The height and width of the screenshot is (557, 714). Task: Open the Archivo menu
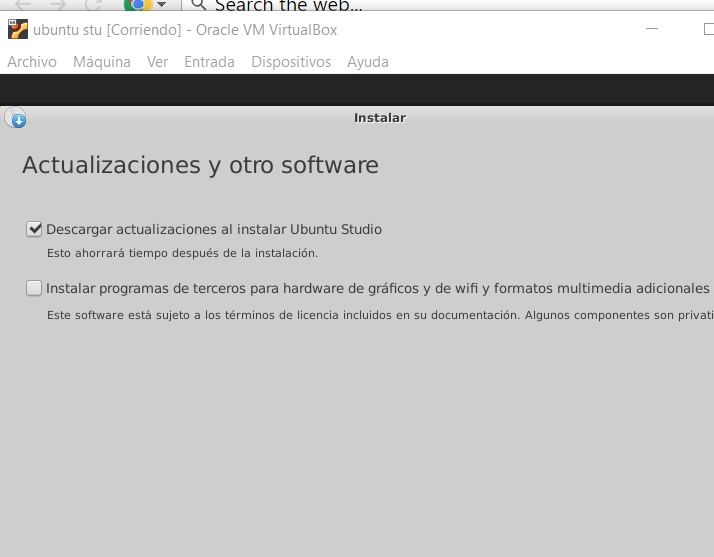[32, 62]
